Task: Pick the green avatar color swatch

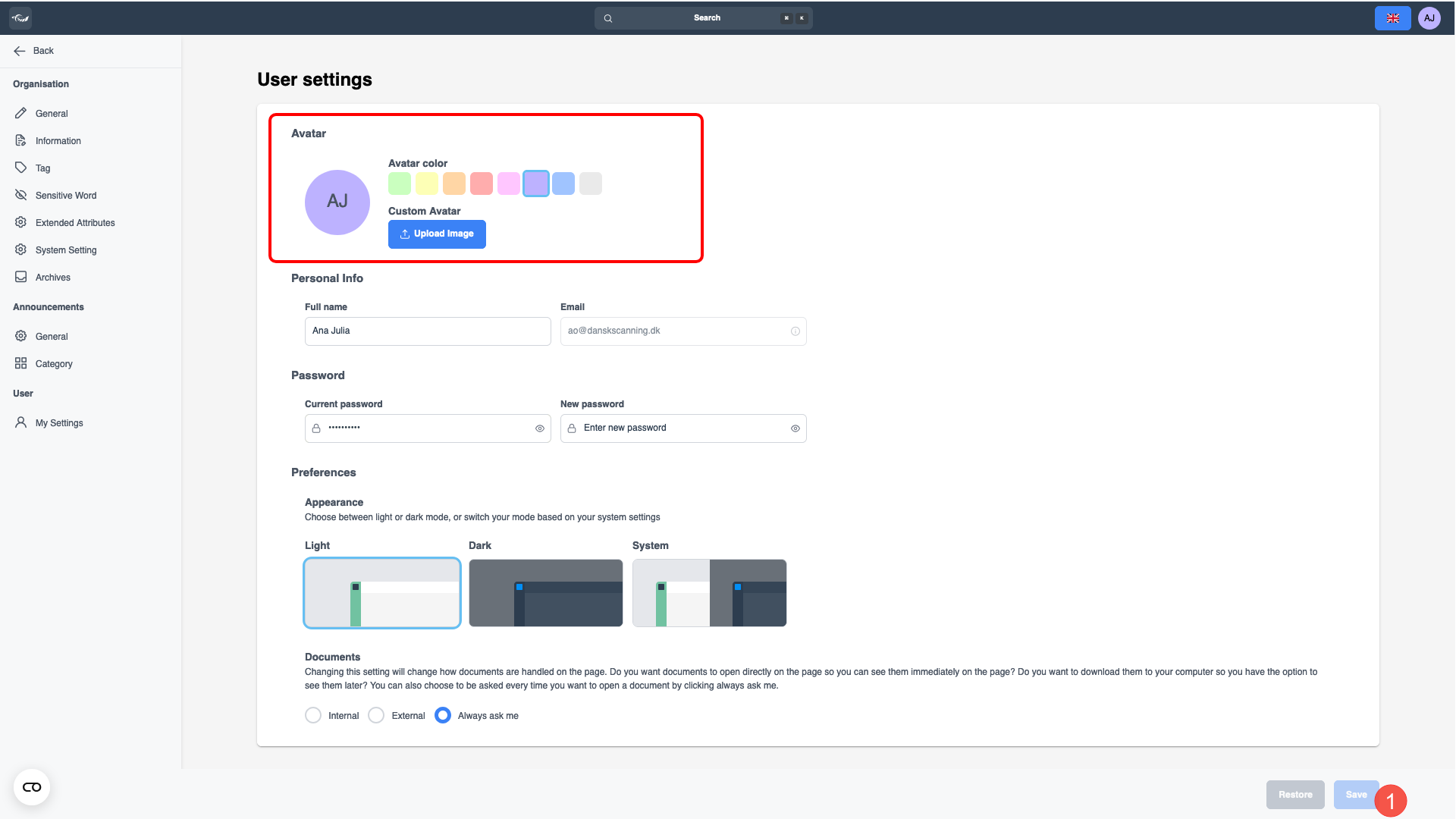Action: point(400,184)
